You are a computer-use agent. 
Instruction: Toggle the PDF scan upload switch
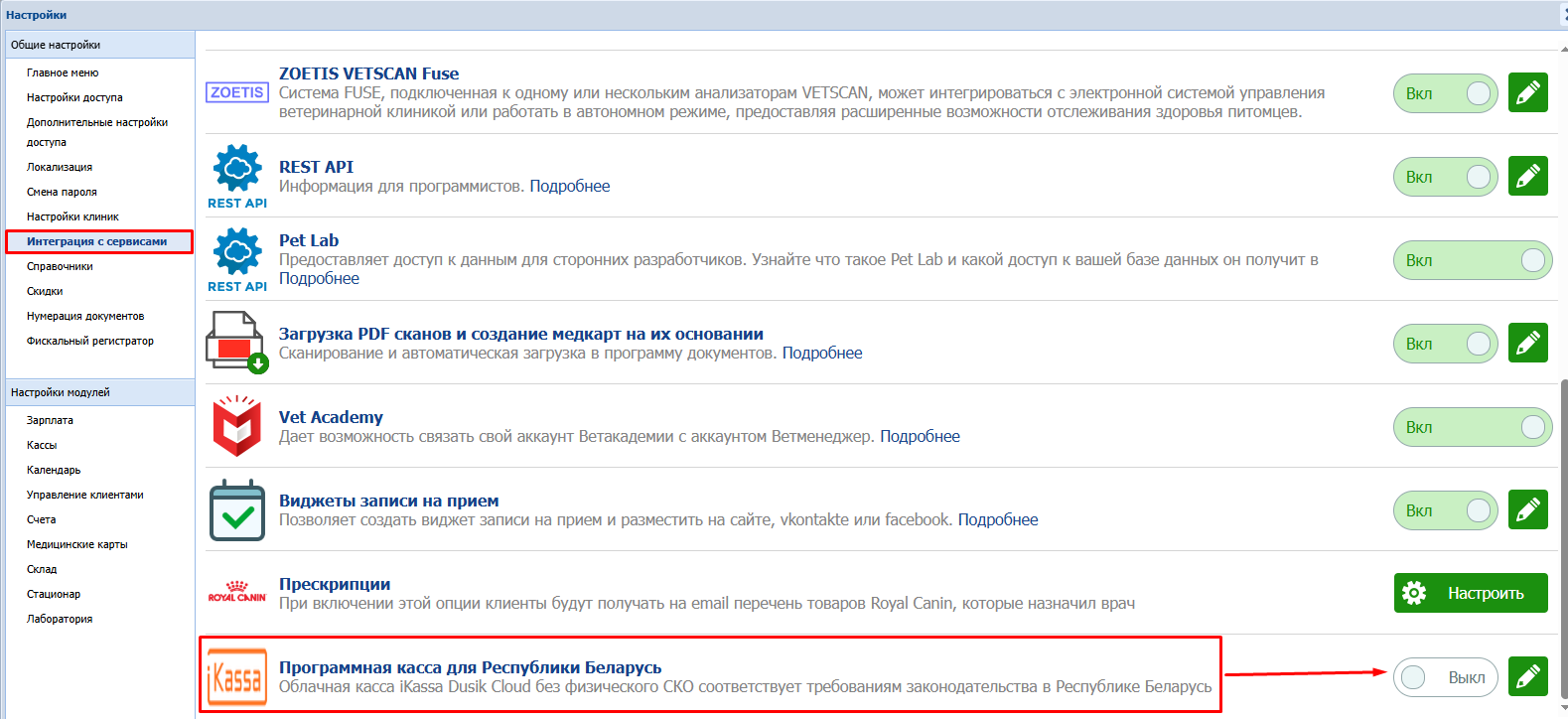tap(1446, 344)
